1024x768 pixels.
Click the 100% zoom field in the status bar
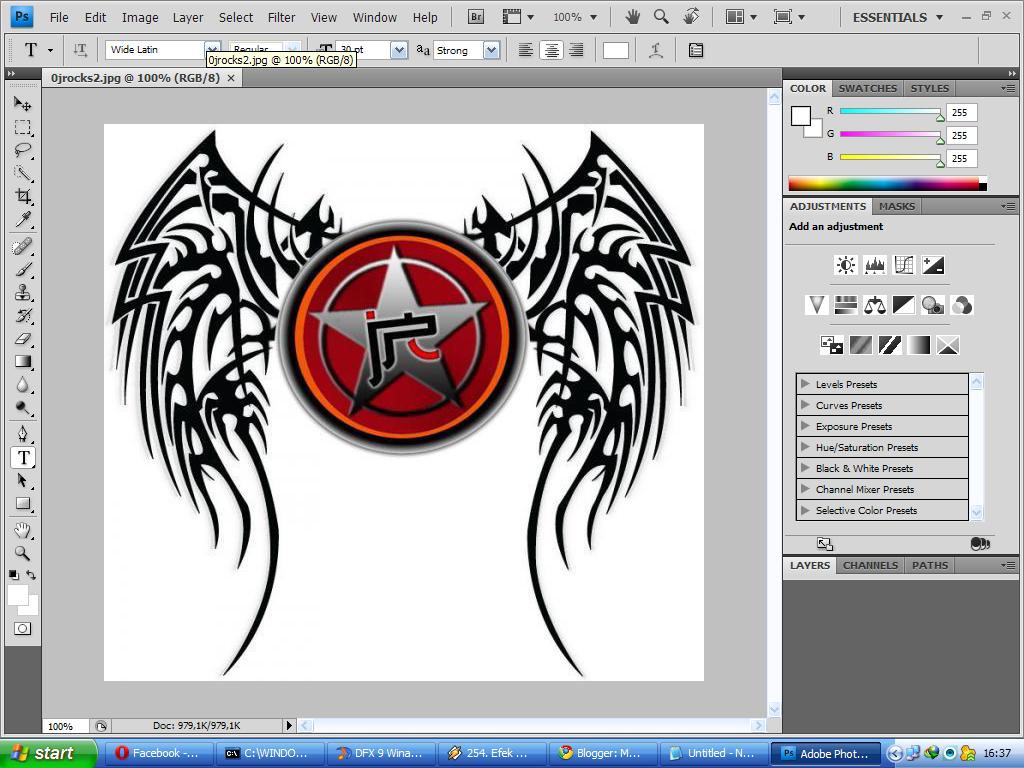pos(63,726)
